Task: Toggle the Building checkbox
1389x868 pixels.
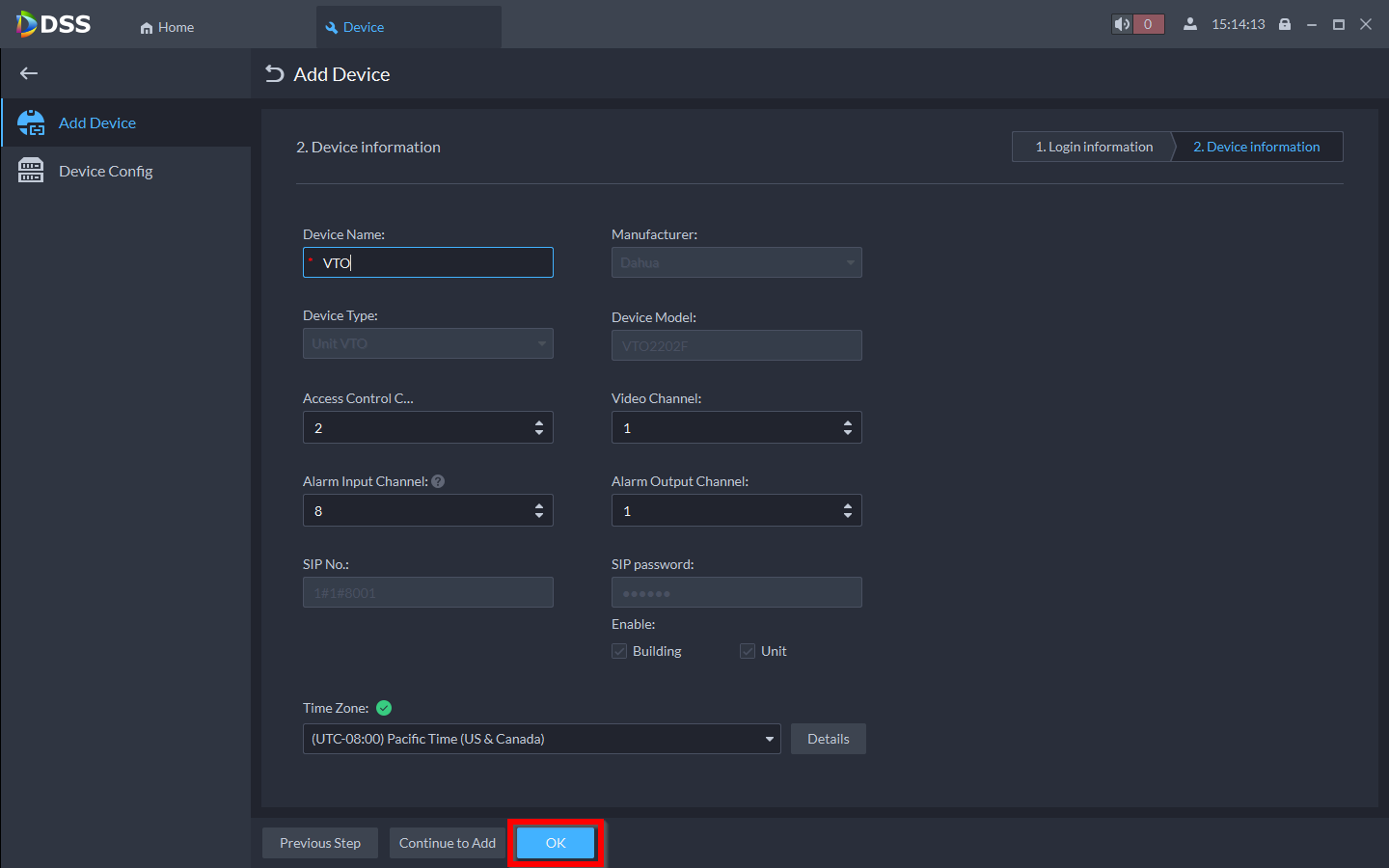Action: click(x=619, y=651)
